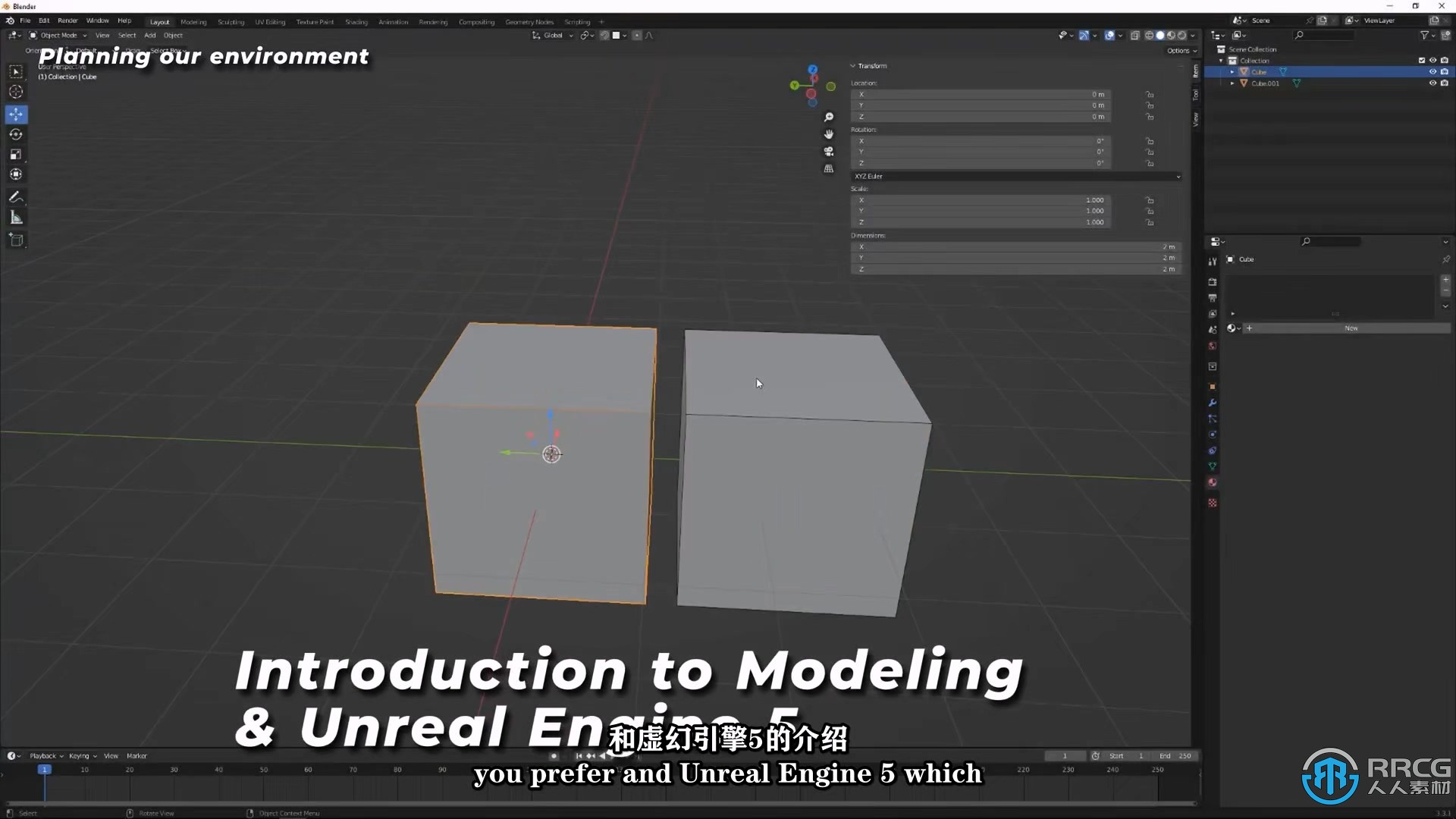The height and width of the screenshot is (819, 1456).
Task: Open the UV Editing workspace
Action: click(x=270, y=22)
